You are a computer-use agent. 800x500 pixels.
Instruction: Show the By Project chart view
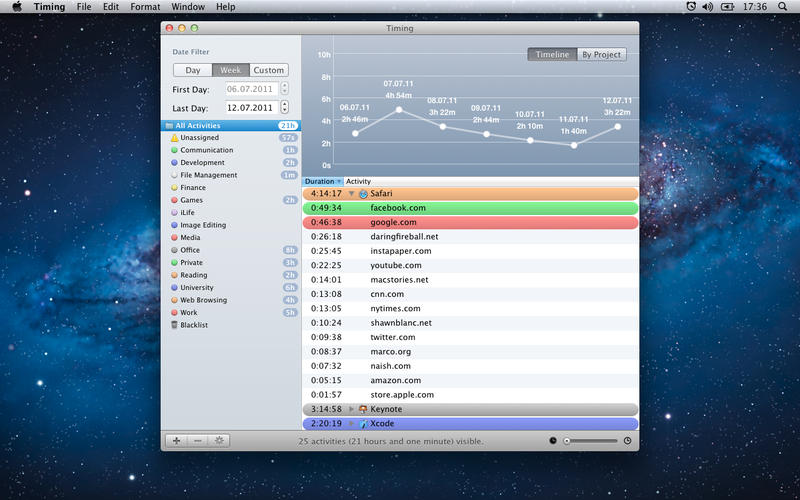pyautogui.click(x=601, y=54)
